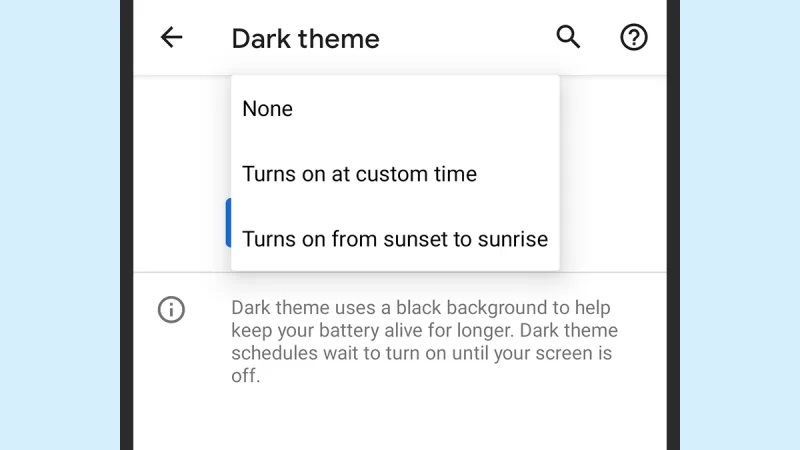Click the dark theme description paragraph
800x450 pixels.
[424, 342]
